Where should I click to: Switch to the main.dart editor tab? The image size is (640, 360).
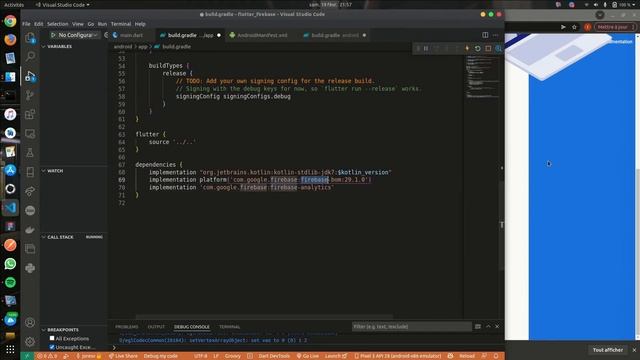pos(131,35)
